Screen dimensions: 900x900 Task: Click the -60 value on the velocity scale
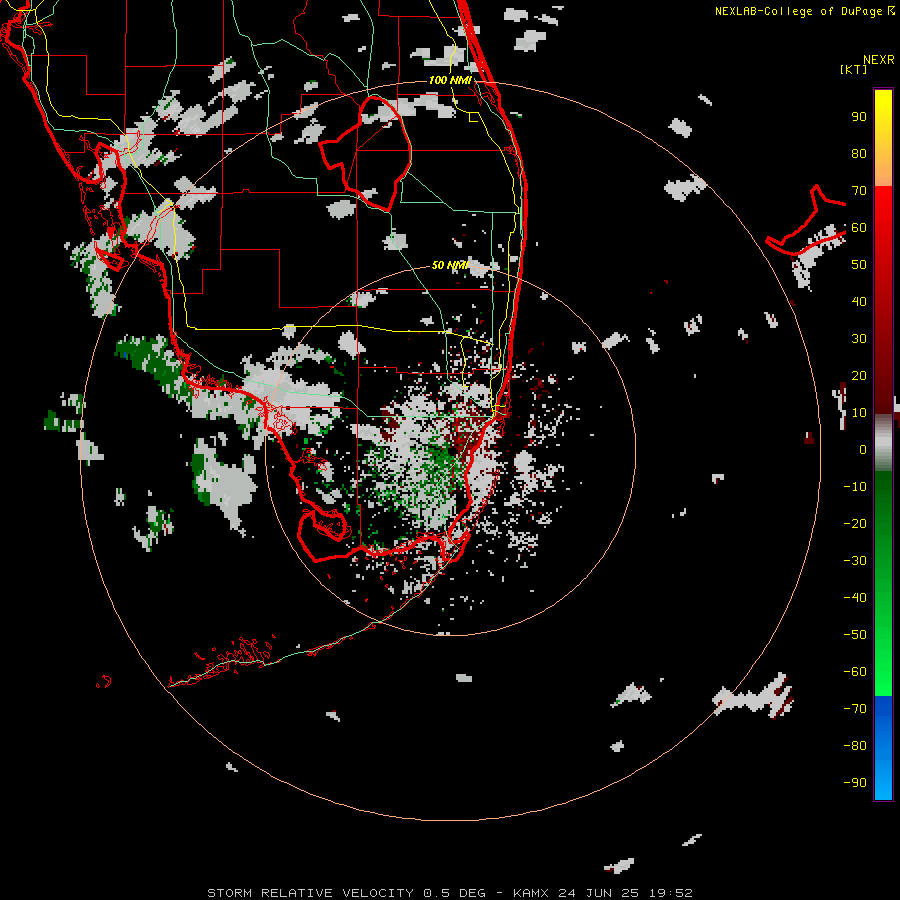pos(855,672)
